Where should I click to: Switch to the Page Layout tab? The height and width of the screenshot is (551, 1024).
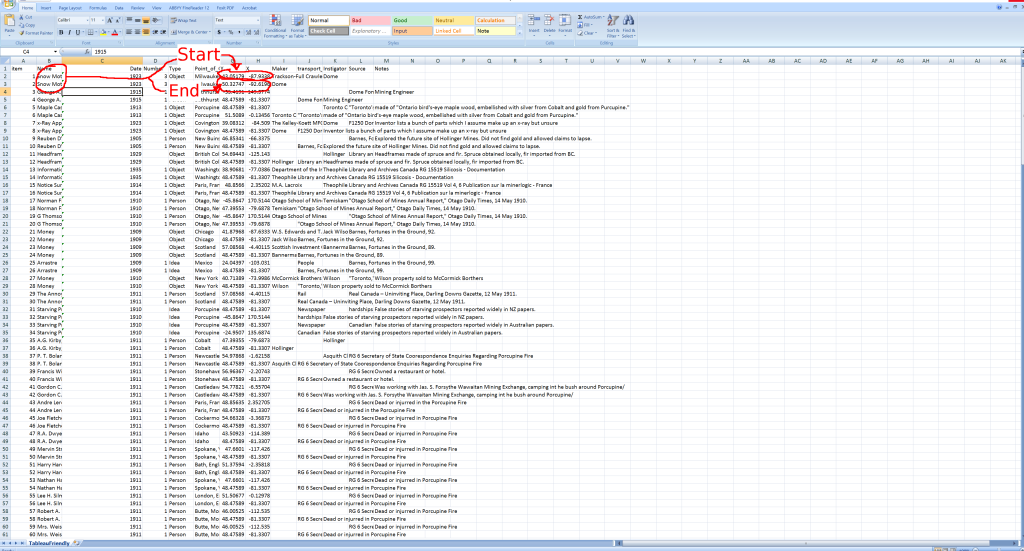click(x=70, y=8)
